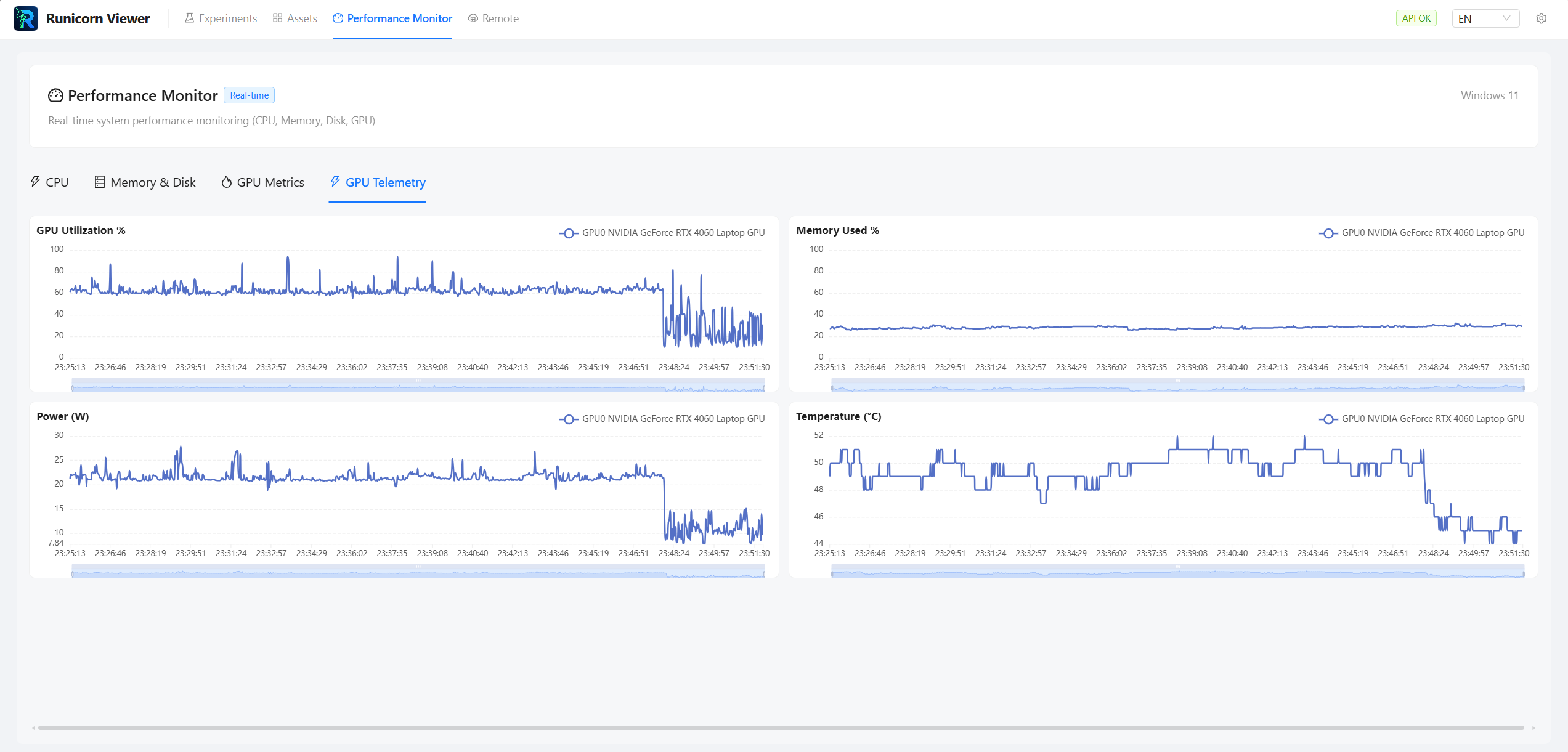Click the grid icon next to Assets

pos(277,18)
